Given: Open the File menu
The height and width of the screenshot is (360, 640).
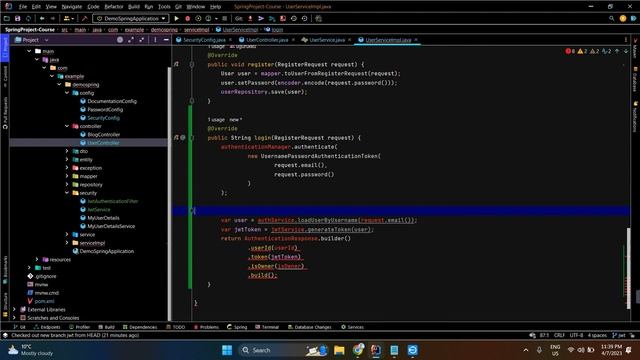Looking at the screenshot, I should coord(23,7).
